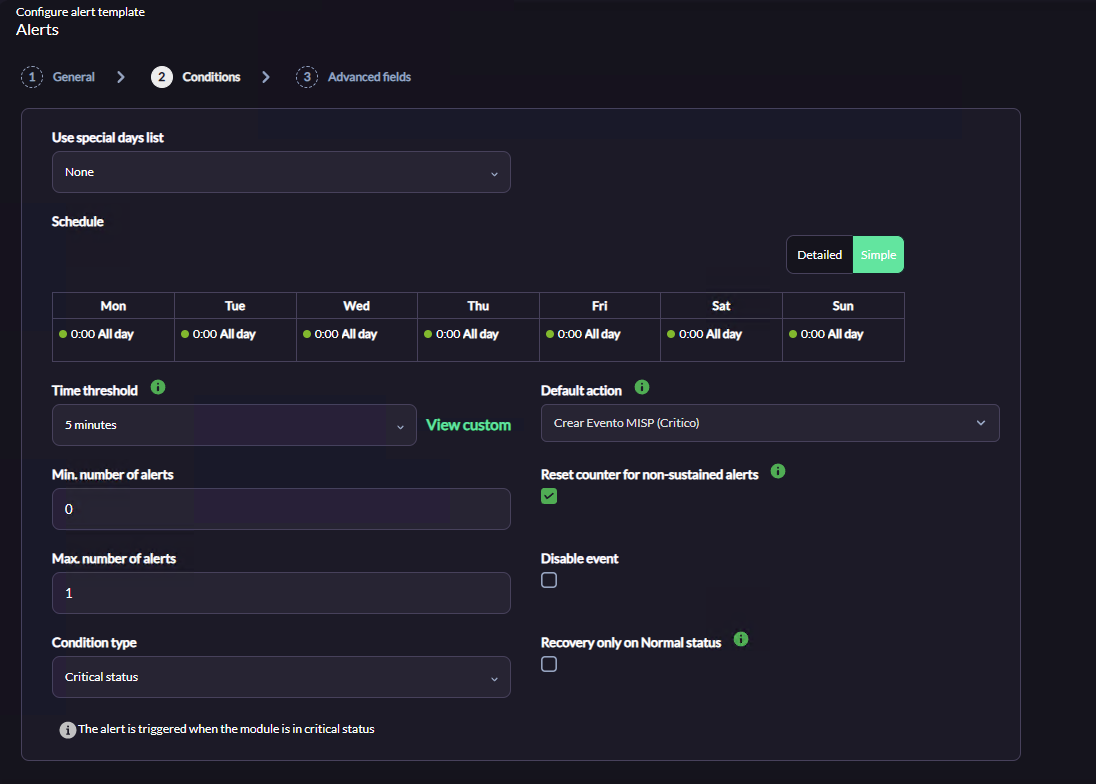Click info icon beside Reset counter label
1096x784 pixels.
pos(778,471)
